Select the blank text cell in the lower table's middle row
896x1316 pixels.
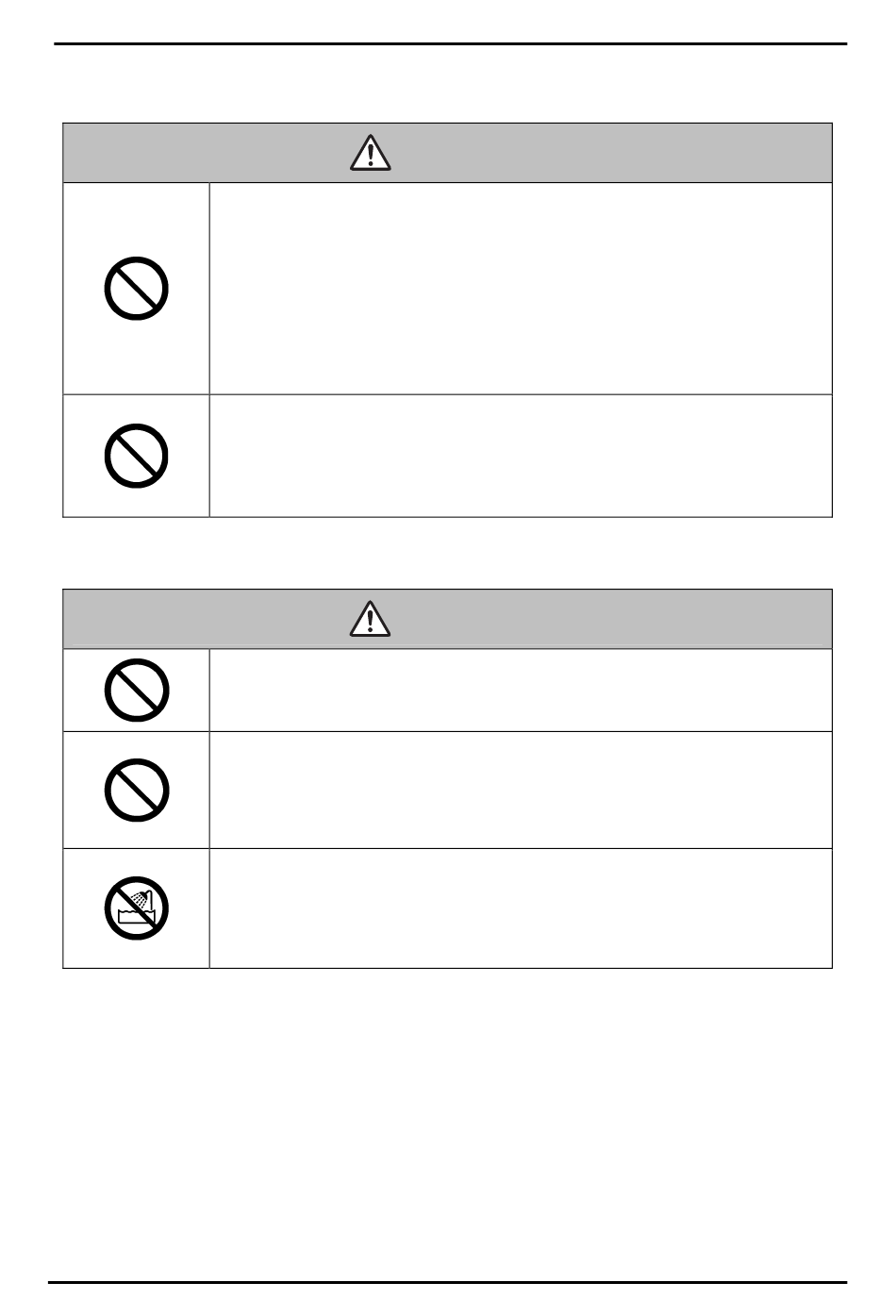[521, 790]
